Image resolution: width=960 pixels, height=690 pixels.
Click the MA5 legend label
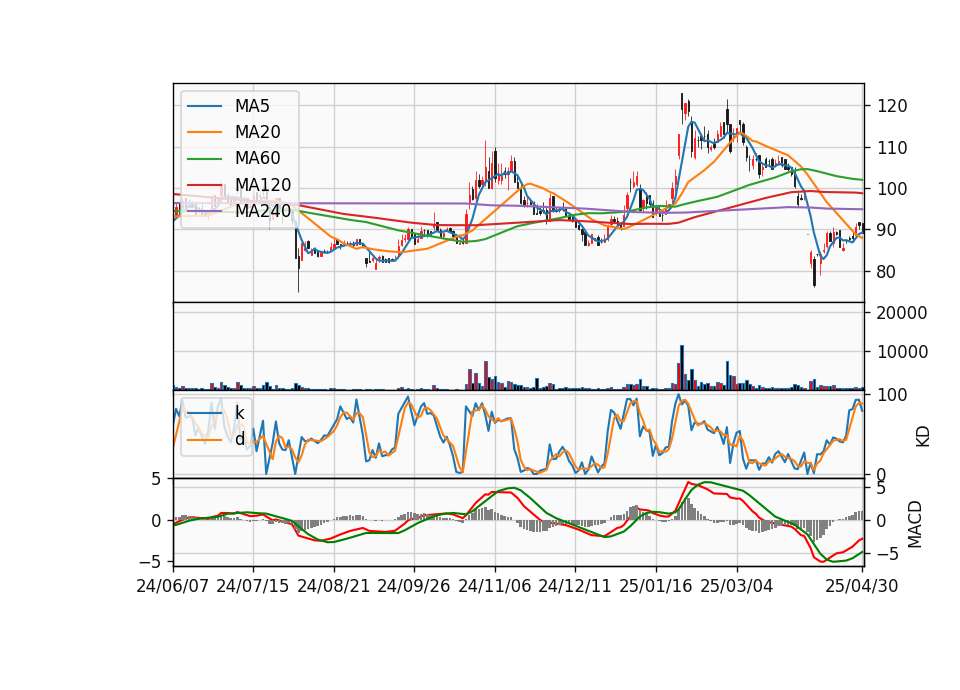tap(252, 106)
